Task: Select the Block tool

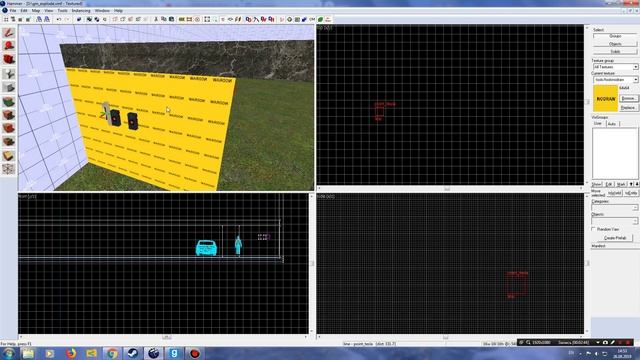Action: (x=9, y=87)
